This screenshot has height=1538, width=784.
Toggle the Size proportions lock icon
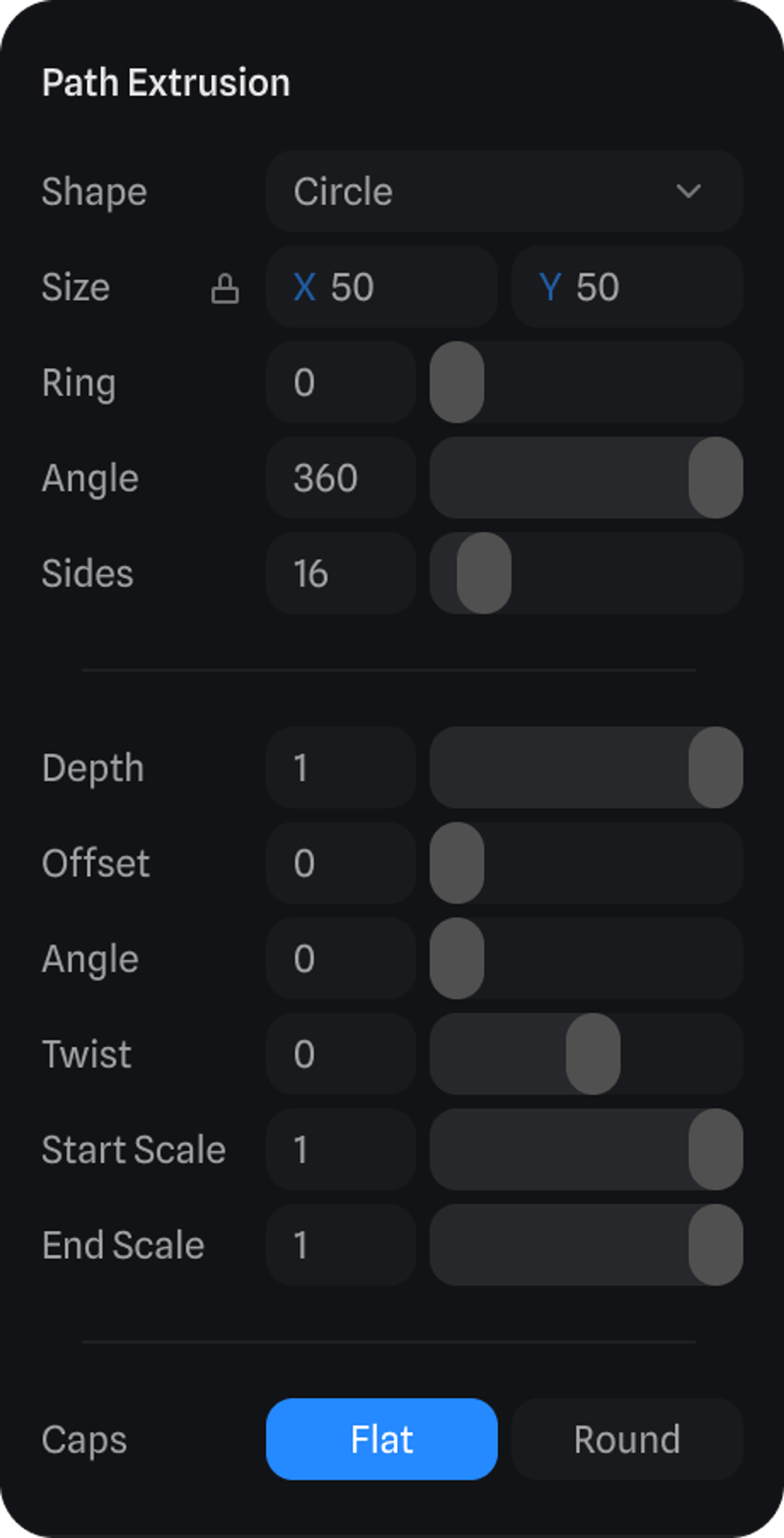[225, 288]
